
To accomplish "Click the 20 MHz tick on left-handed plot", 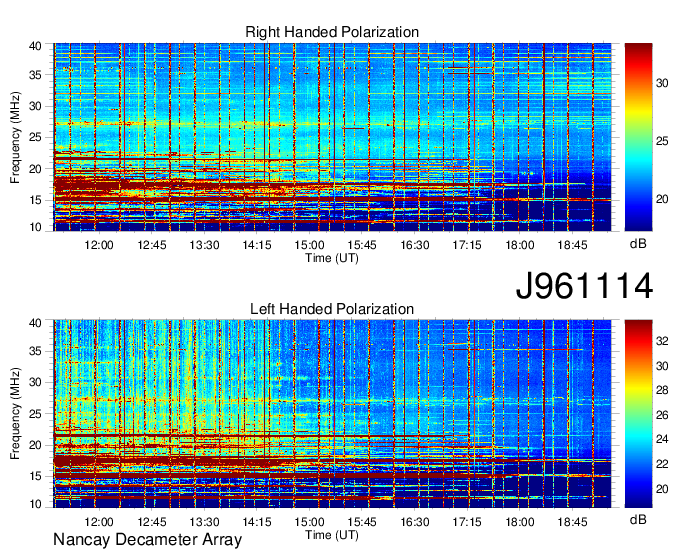I will tap(35, 445).
